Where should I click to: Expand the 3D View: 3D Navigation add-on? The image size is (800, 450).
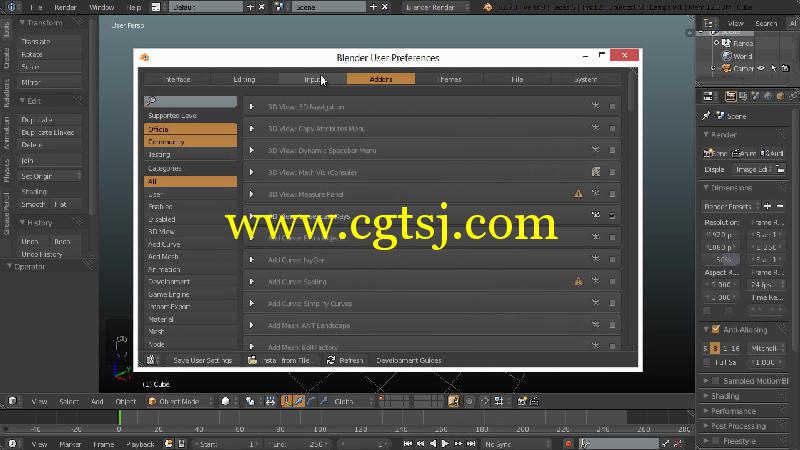pos(252,107)
